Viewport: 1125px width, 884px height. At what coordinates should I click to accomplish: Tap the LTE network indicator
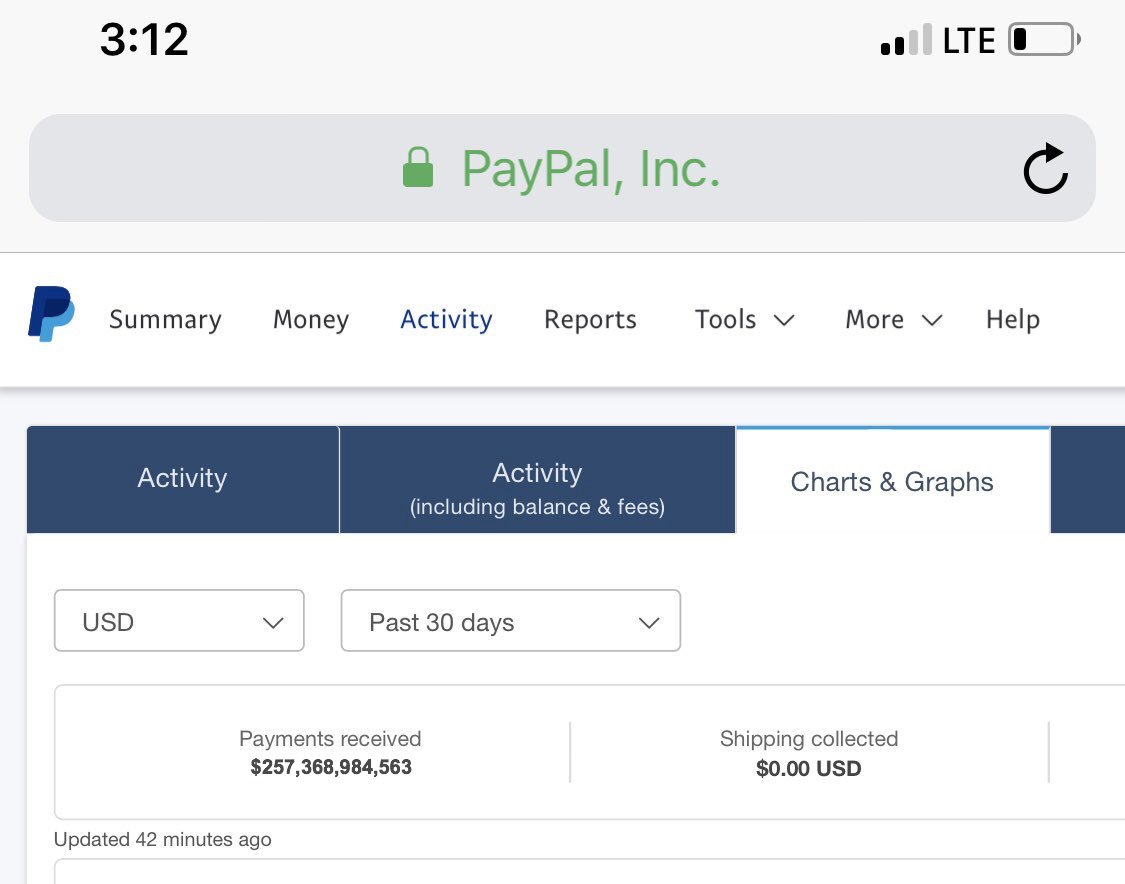(969, 40)
